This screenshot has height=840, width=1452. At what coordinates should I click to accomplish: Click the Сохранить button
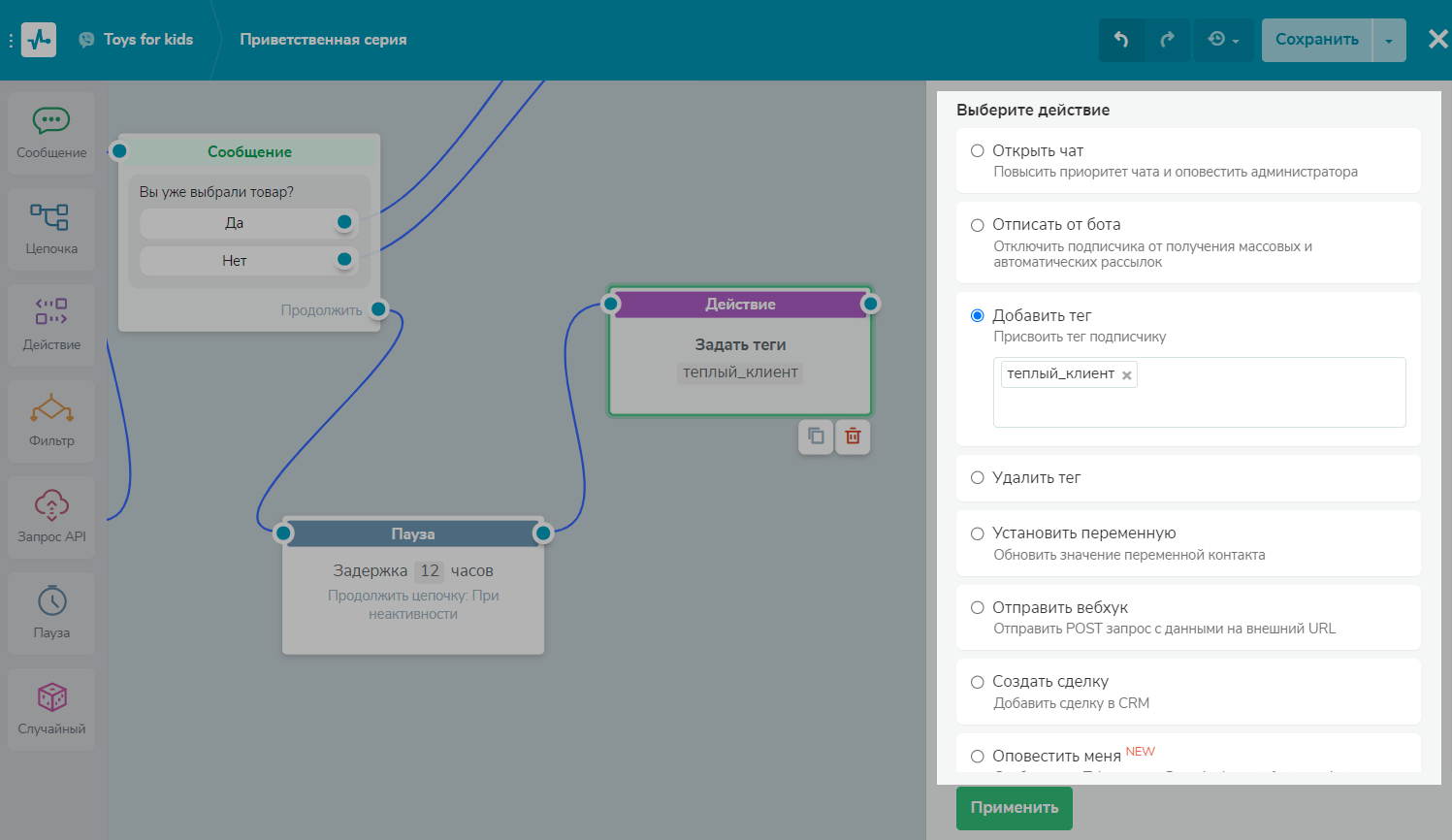click(x=1316, y=40)
